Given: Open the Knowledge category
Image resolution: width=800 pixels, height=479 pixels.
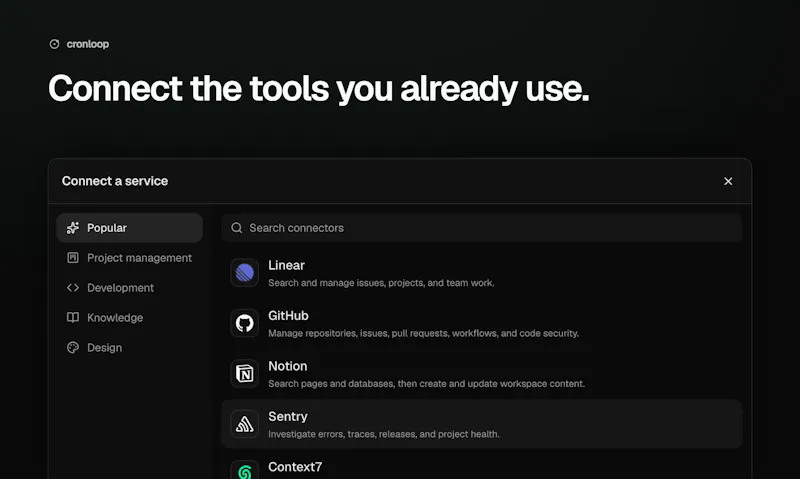Looking at the screenshot, I should (130, 317).
